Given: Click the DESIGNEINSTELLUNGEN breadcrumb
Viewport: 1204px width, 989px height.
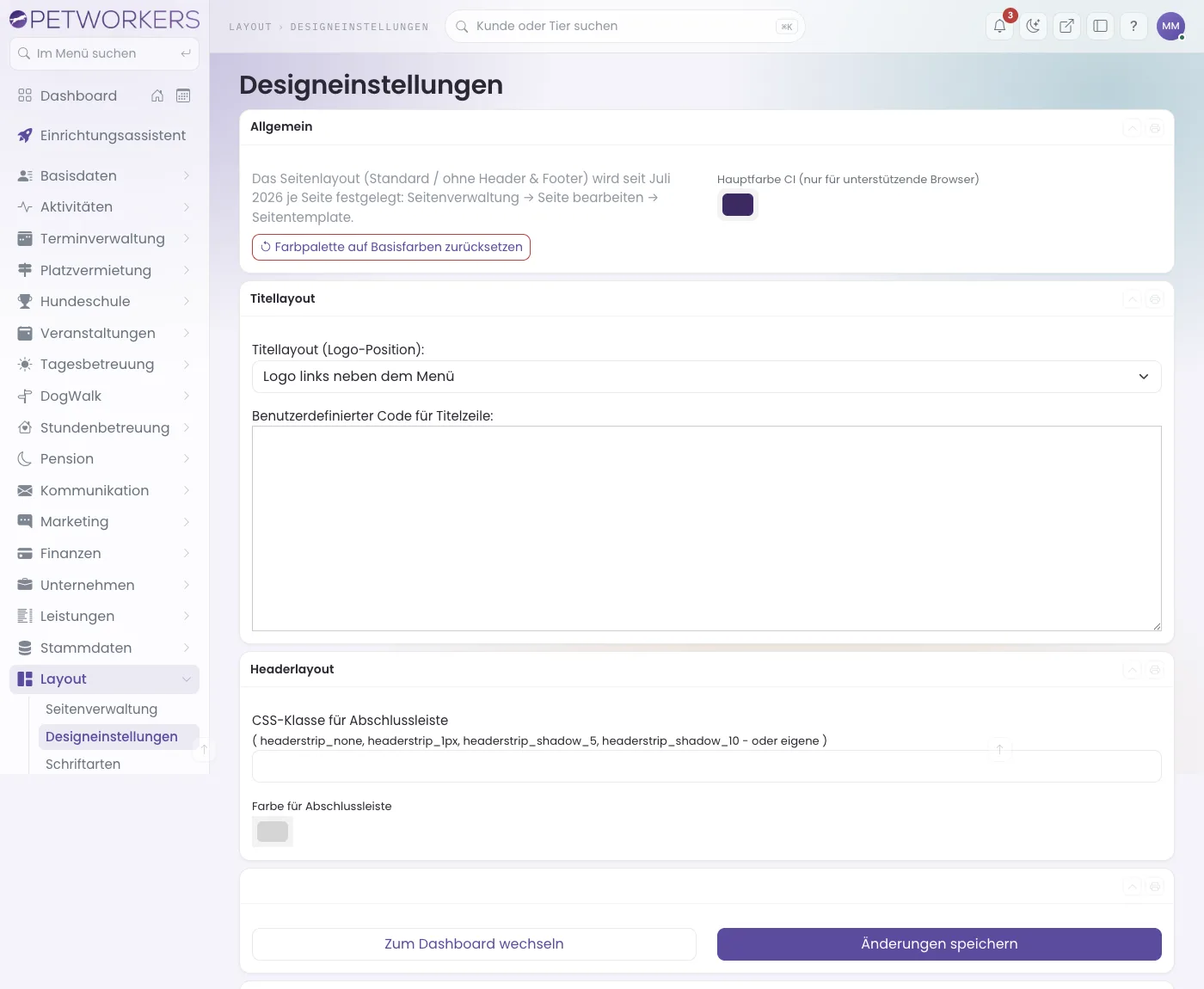Looking at the screenshot, I should coord(359,27).
